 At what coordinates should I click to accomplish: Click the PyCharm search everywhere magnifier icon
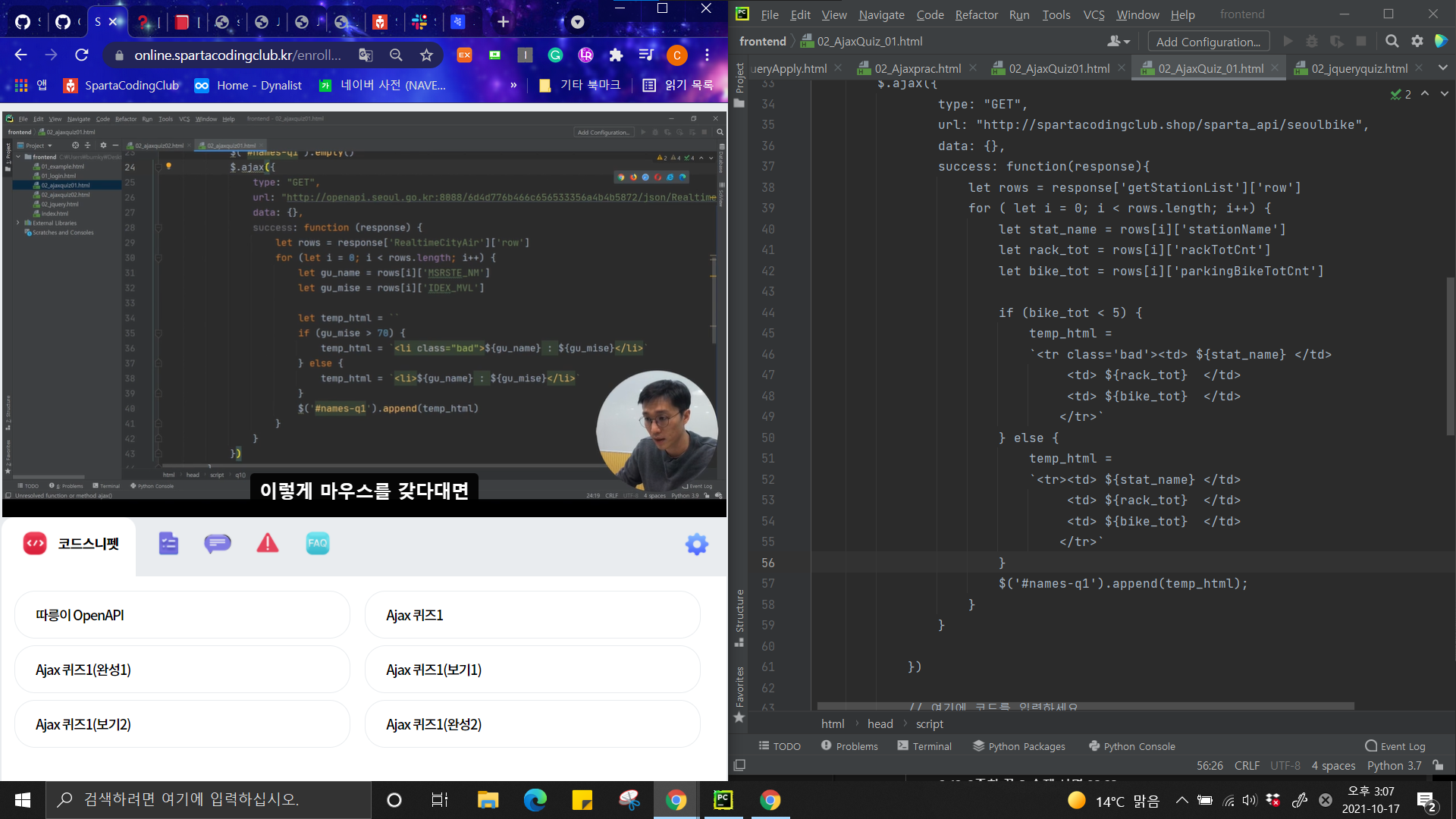coord(1392,42)
